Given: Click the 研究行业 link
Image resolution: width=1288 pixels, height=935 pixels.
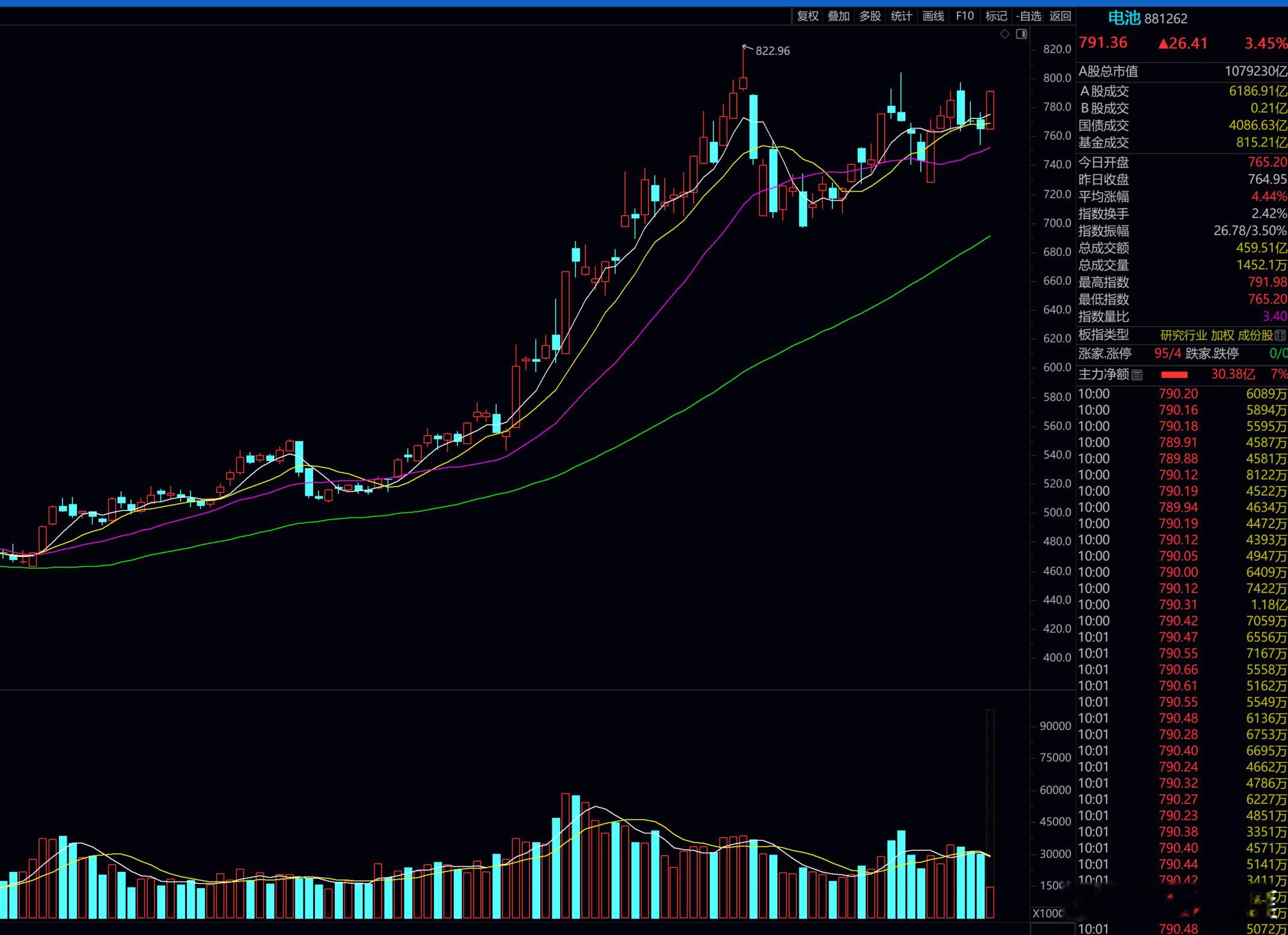Looking at the screenshot, I should tap(1183, 335).
